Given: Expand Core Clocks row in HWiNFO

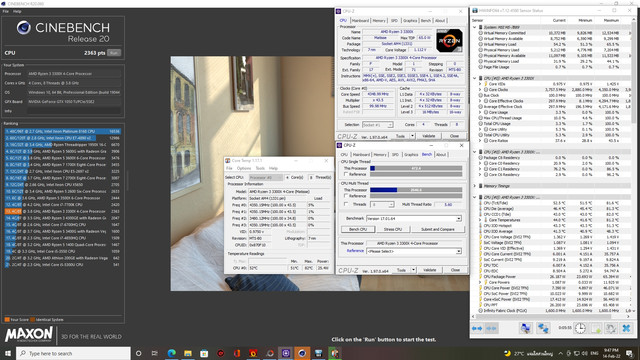Looking at the screenshot, I should (x=480, y=89).
